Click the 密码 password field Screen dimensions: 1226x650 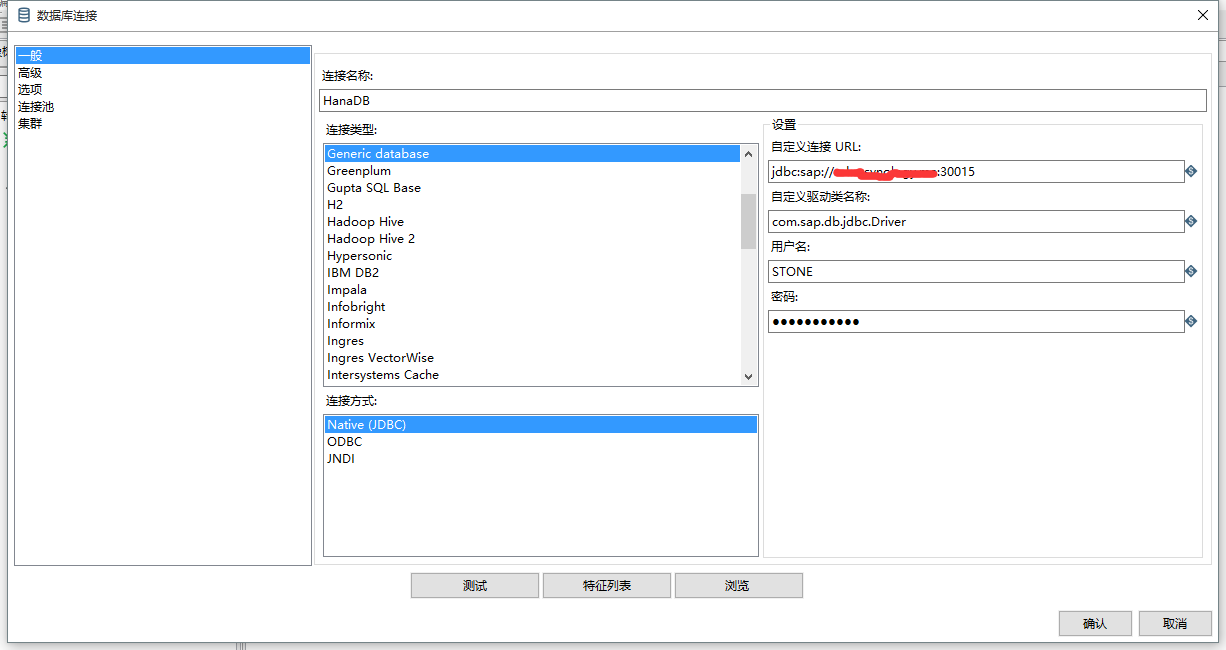[976, 322]
